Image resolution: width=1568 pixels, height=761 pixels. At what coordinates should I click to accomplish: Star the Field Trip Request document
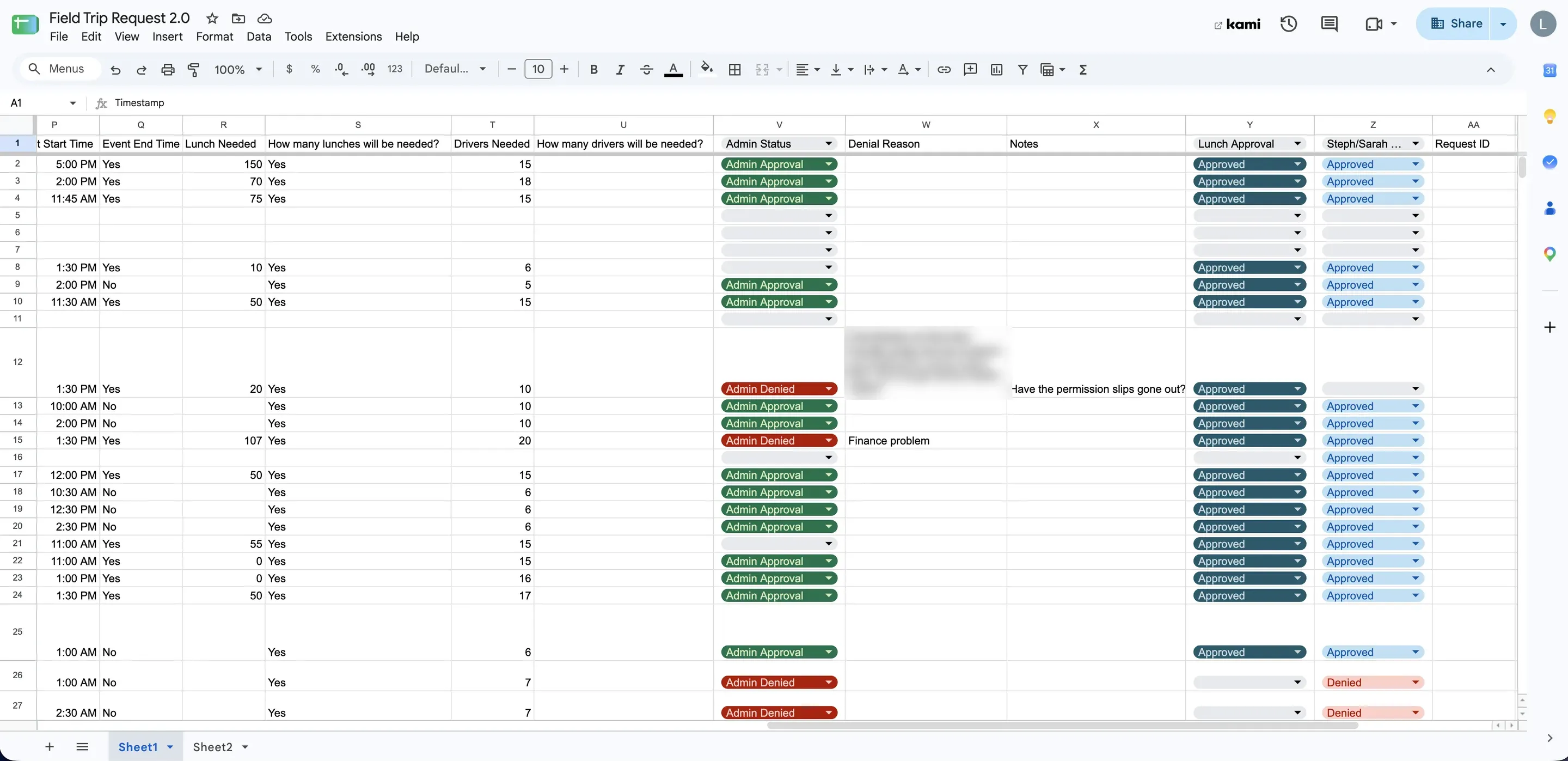[x=212, y=19]
